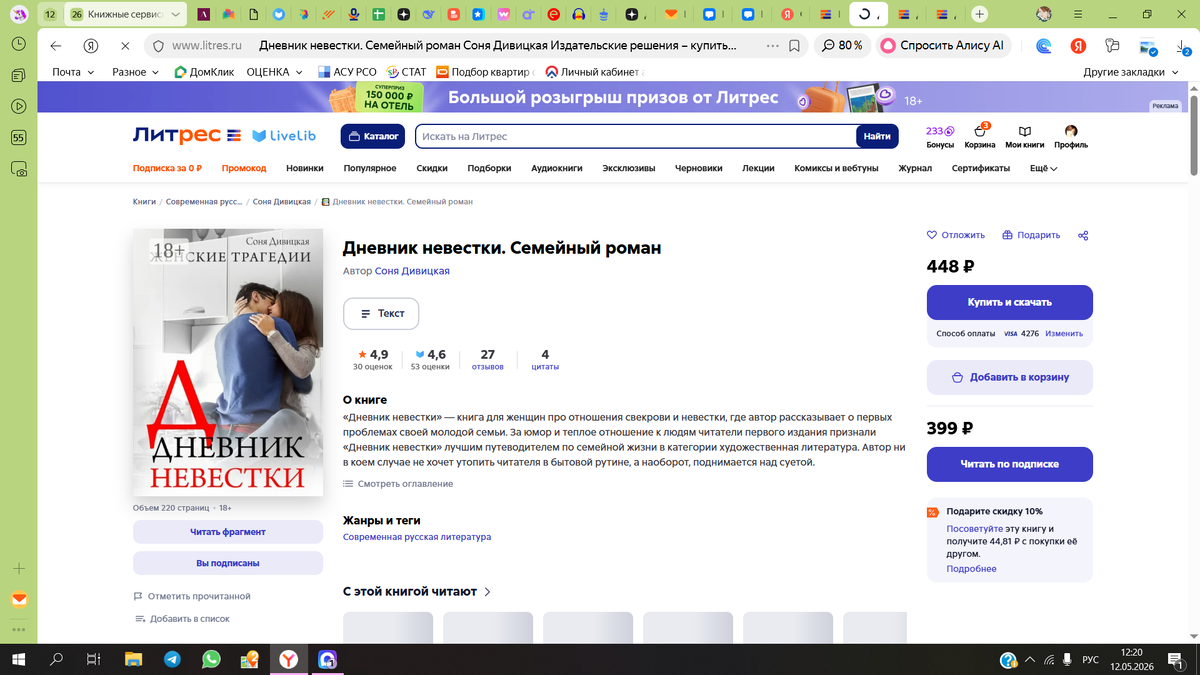Open WhatsApp from the Windows taskbar
The width and height of the screenshot is (1200, 675).
210,660
